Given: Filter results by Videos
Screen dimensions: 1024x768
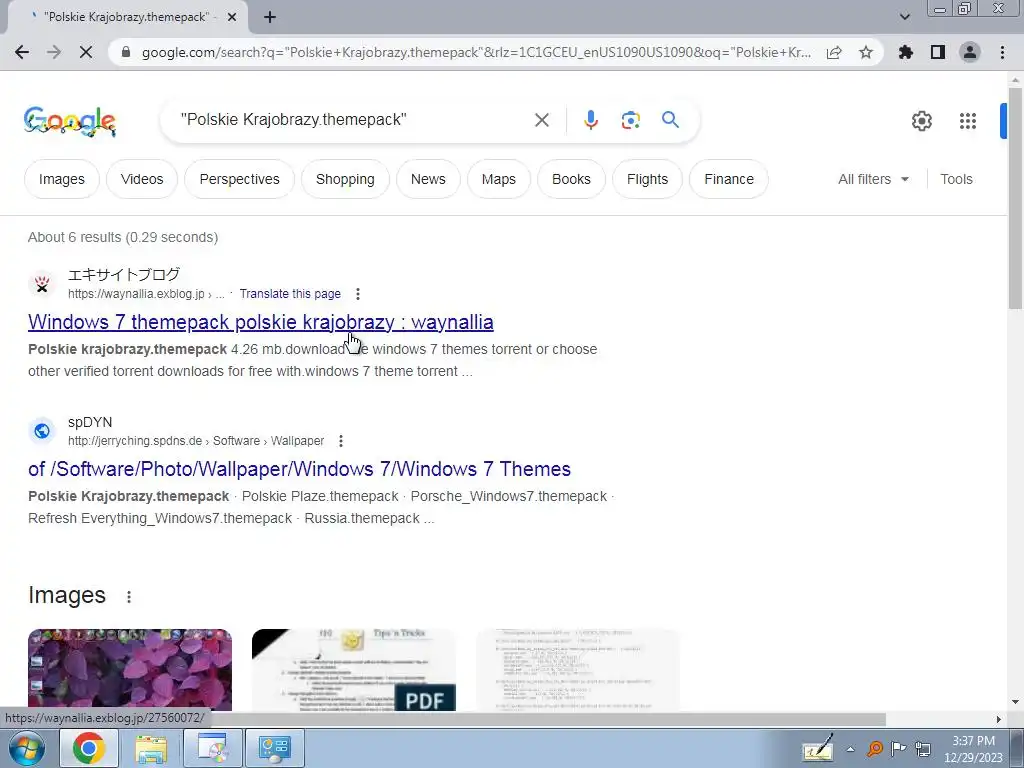Looking at the screenshot, I should (142, 179).
